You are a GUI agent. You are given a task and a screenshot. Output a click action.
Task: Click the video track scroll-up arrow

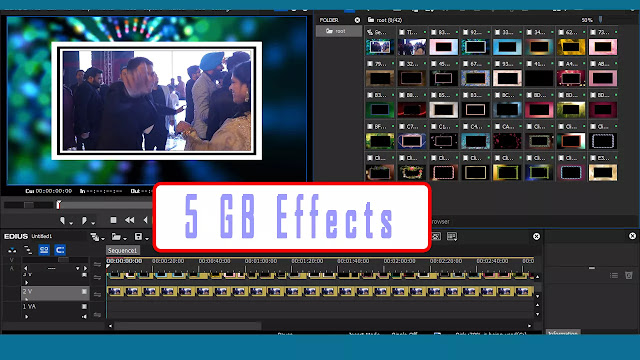coord(537,277)
